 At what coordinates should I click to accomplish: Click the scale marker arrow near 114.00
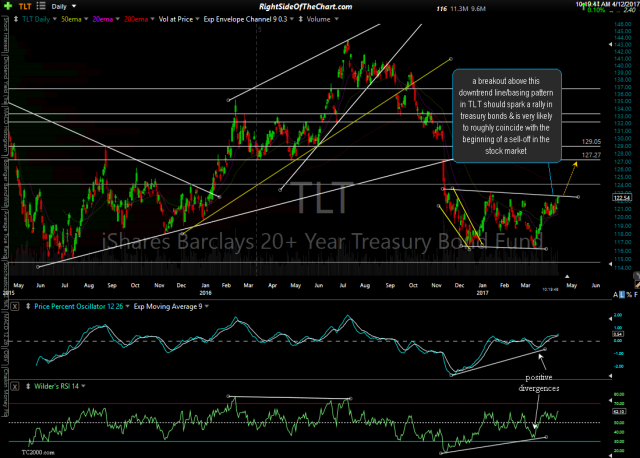click(x=611, y=264)
